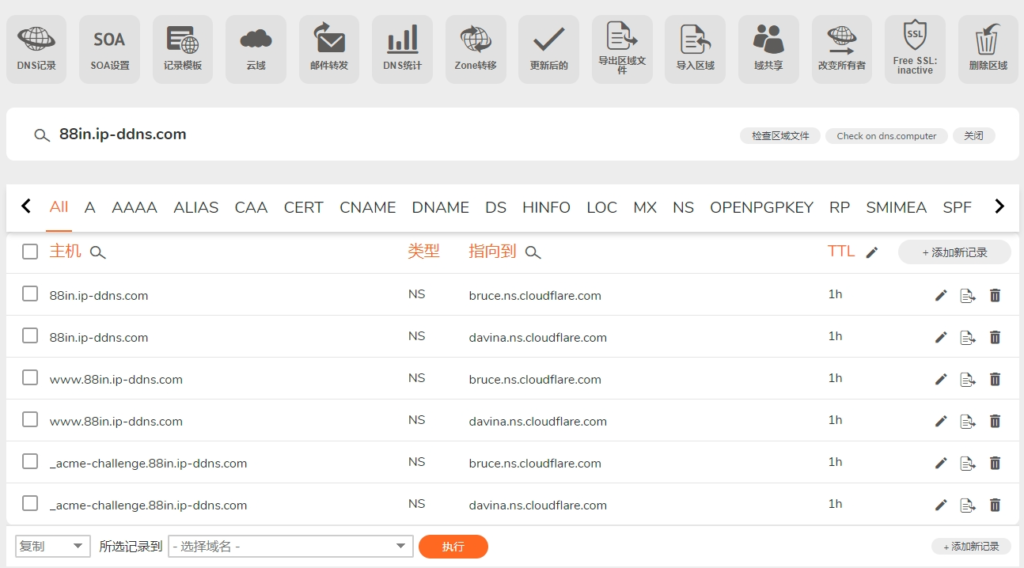This screenshot has height=568, width=1024.
Task: Open the DNS记录 icon tile
Action: click(36, 48)
